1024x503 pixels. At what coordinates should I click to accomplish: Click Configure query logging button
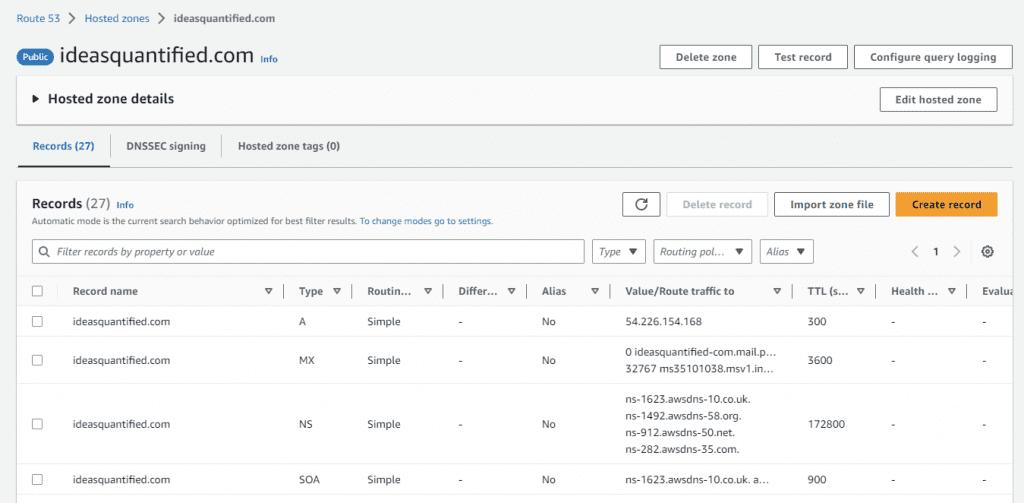pyautogui.click(x=933, y=57)
